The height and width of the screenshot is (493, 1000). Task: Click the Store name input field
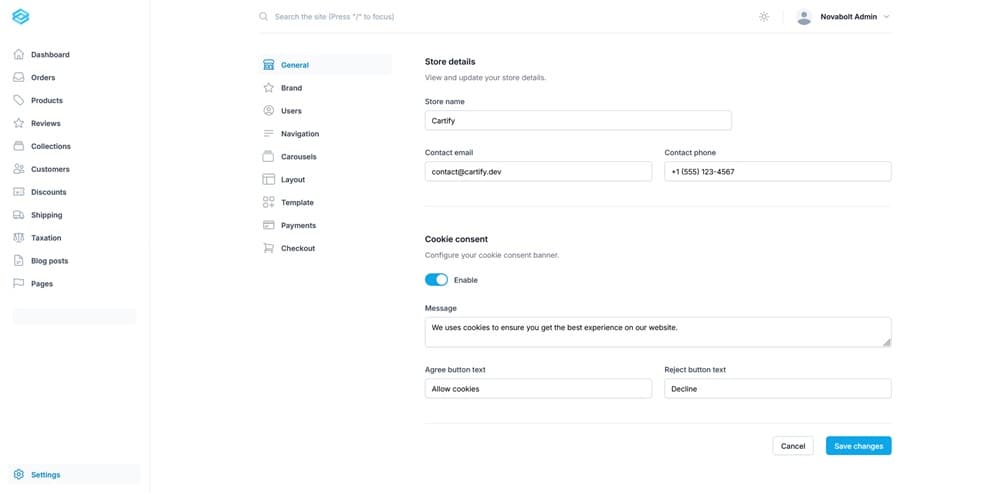click(x=578, y=120)
